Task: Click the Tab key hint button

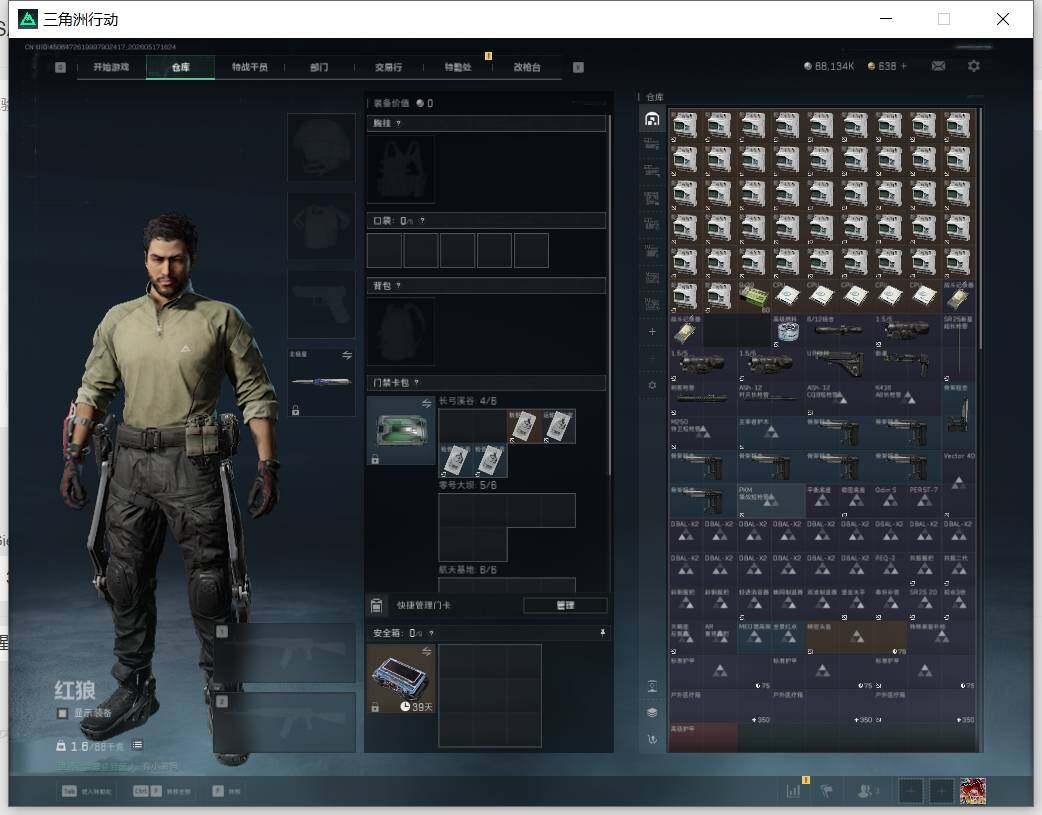Action: point(69,791)
